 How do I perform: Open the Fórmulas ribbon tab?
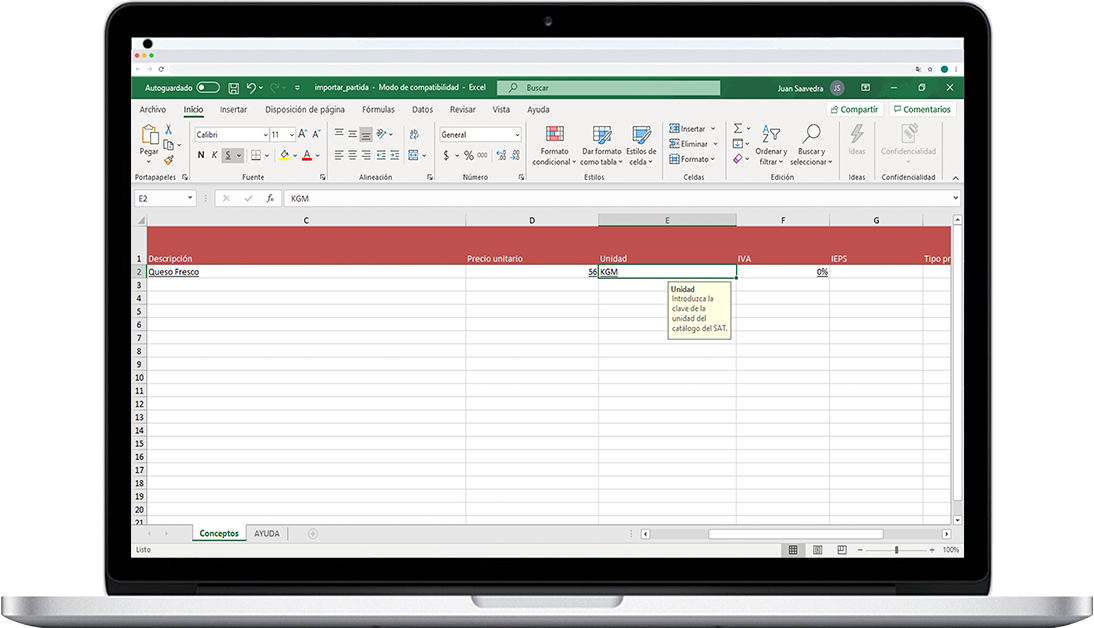click(378, 110)
